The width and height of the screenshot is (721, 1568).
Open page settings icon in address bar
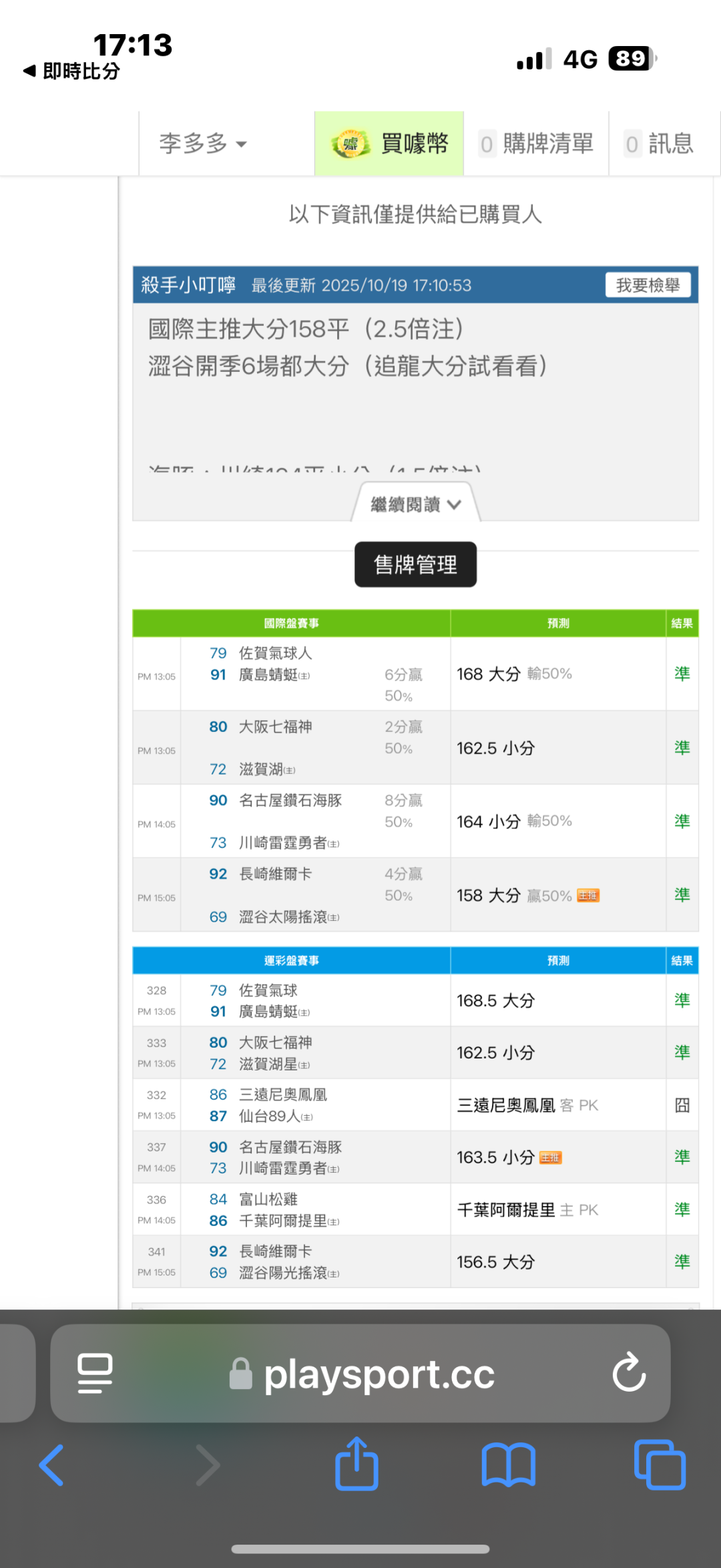95,1373
